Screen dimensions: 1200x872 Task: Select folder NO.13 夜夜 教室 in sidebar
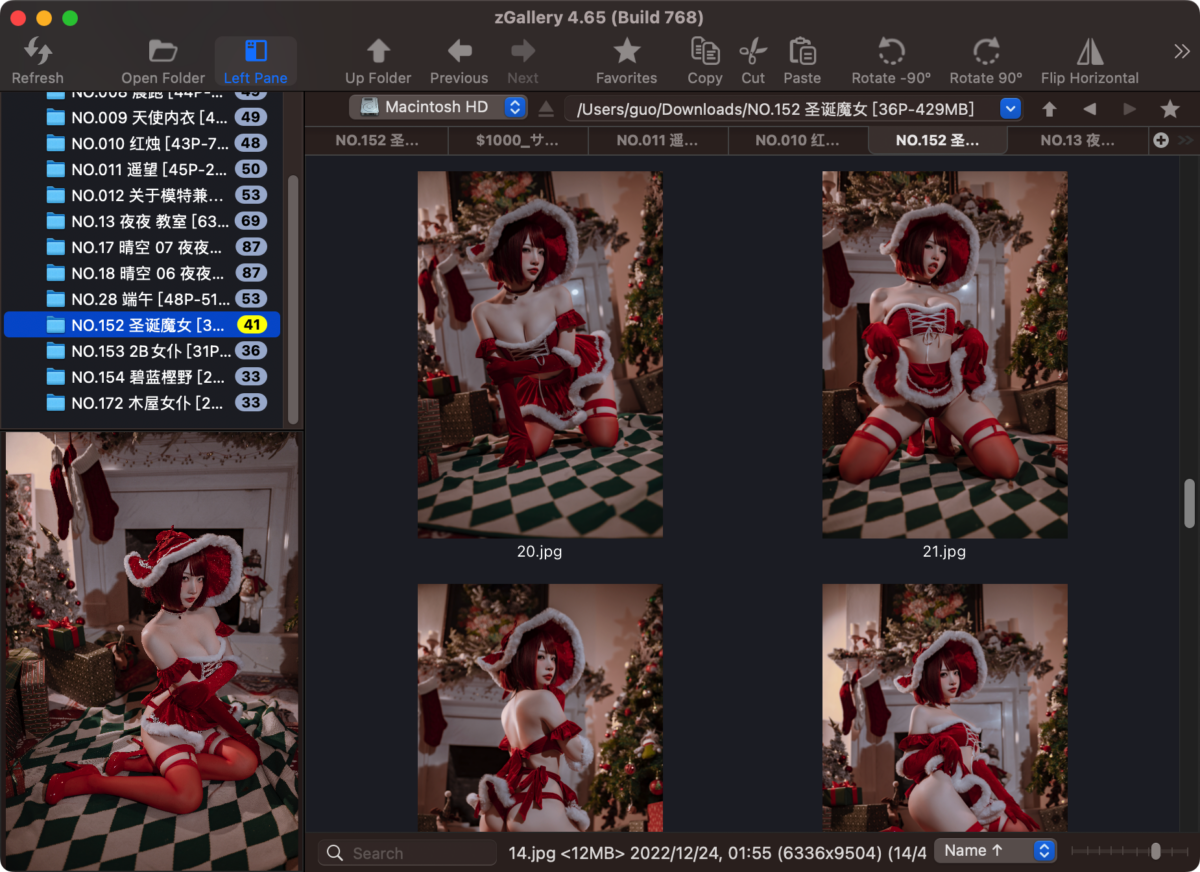coord(142,221)
